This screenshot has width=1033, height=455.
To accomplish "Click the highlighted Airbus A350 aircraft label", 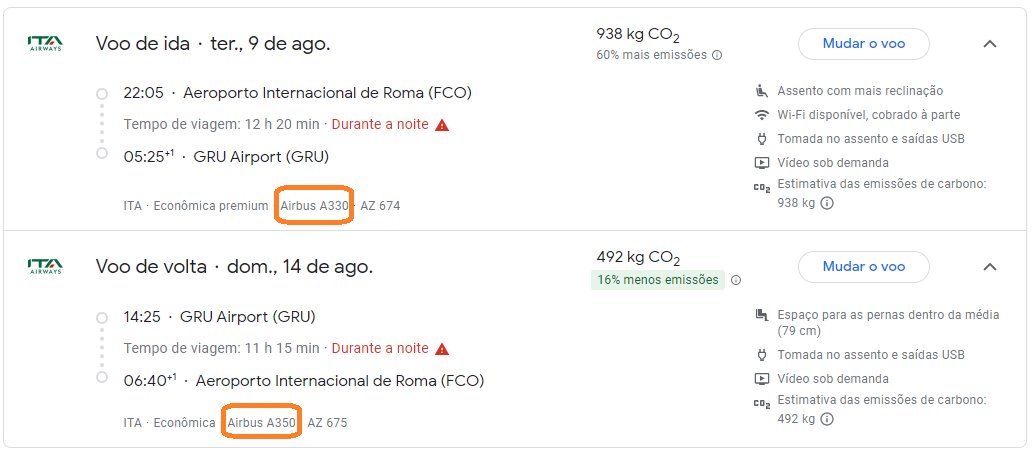I will pos(262,423).
